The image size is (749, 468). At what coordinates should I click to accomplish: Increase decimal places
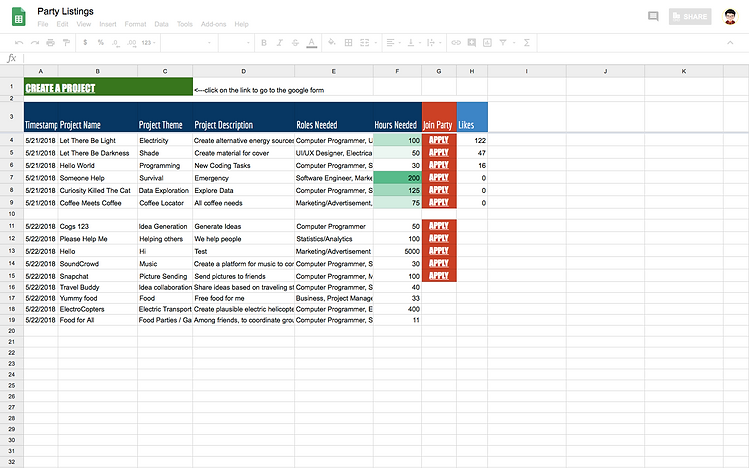[131, 43]
